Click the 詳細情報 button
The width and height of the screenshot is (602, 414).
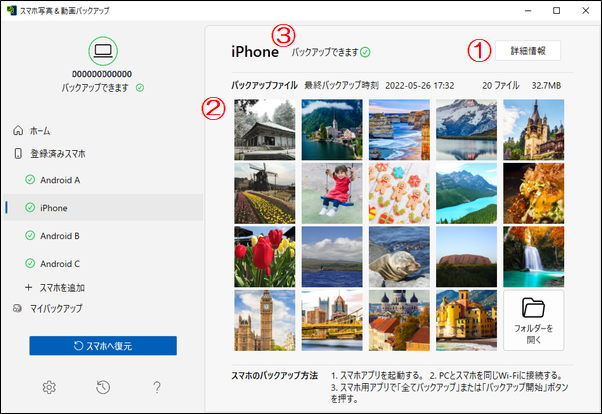pyautogui.click(x=528, y=51)
